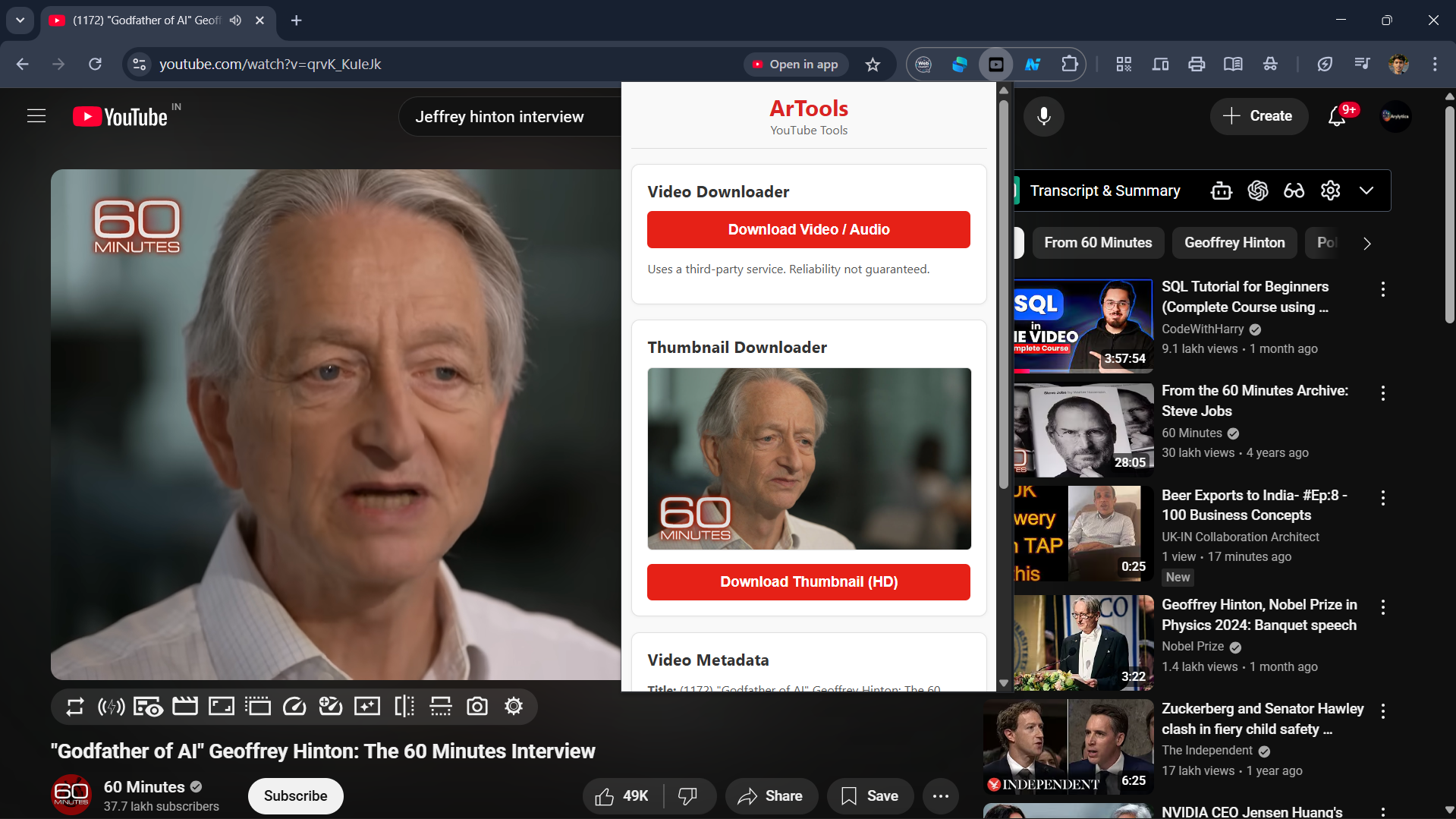Like the video with thumbs up
Image resolution: width=1456 pixels, height=819 pixels.
coord(605,795)
